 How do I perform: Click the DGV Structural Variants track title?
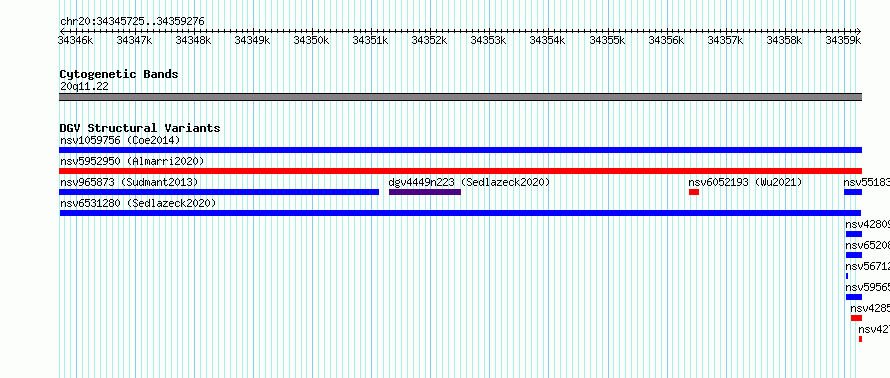point(140,128)
